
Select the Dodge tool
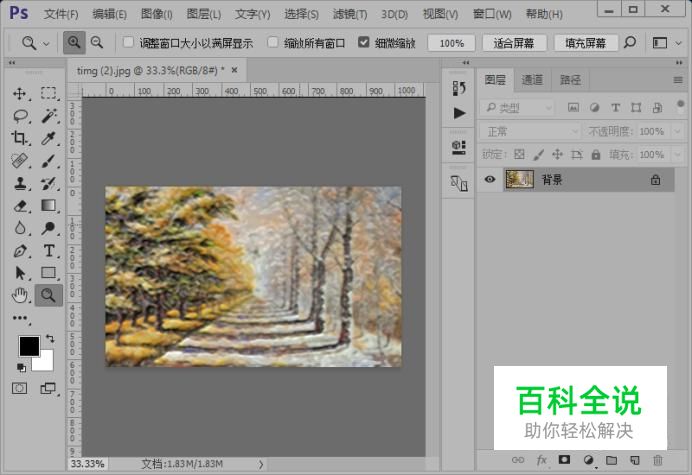[48, 228]
